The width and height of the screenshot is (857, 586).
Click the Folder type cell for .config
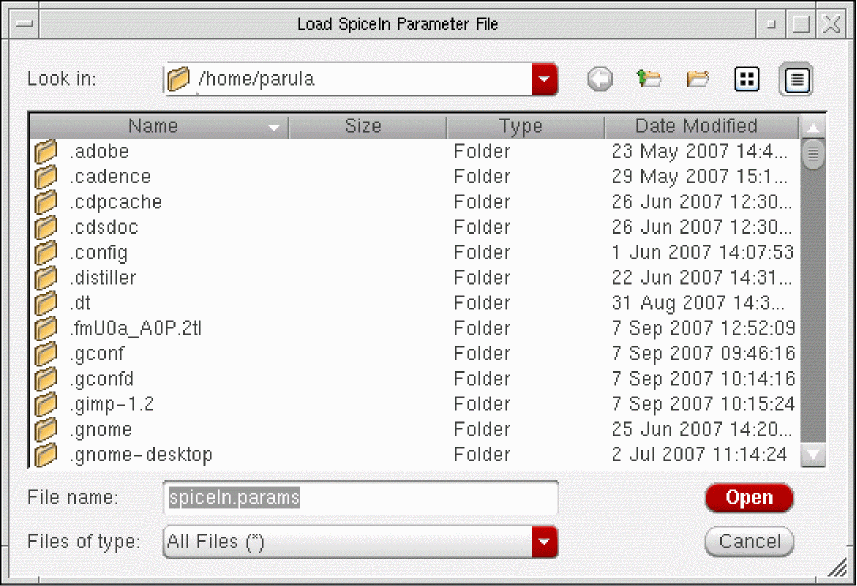click(x=482, y=253)
